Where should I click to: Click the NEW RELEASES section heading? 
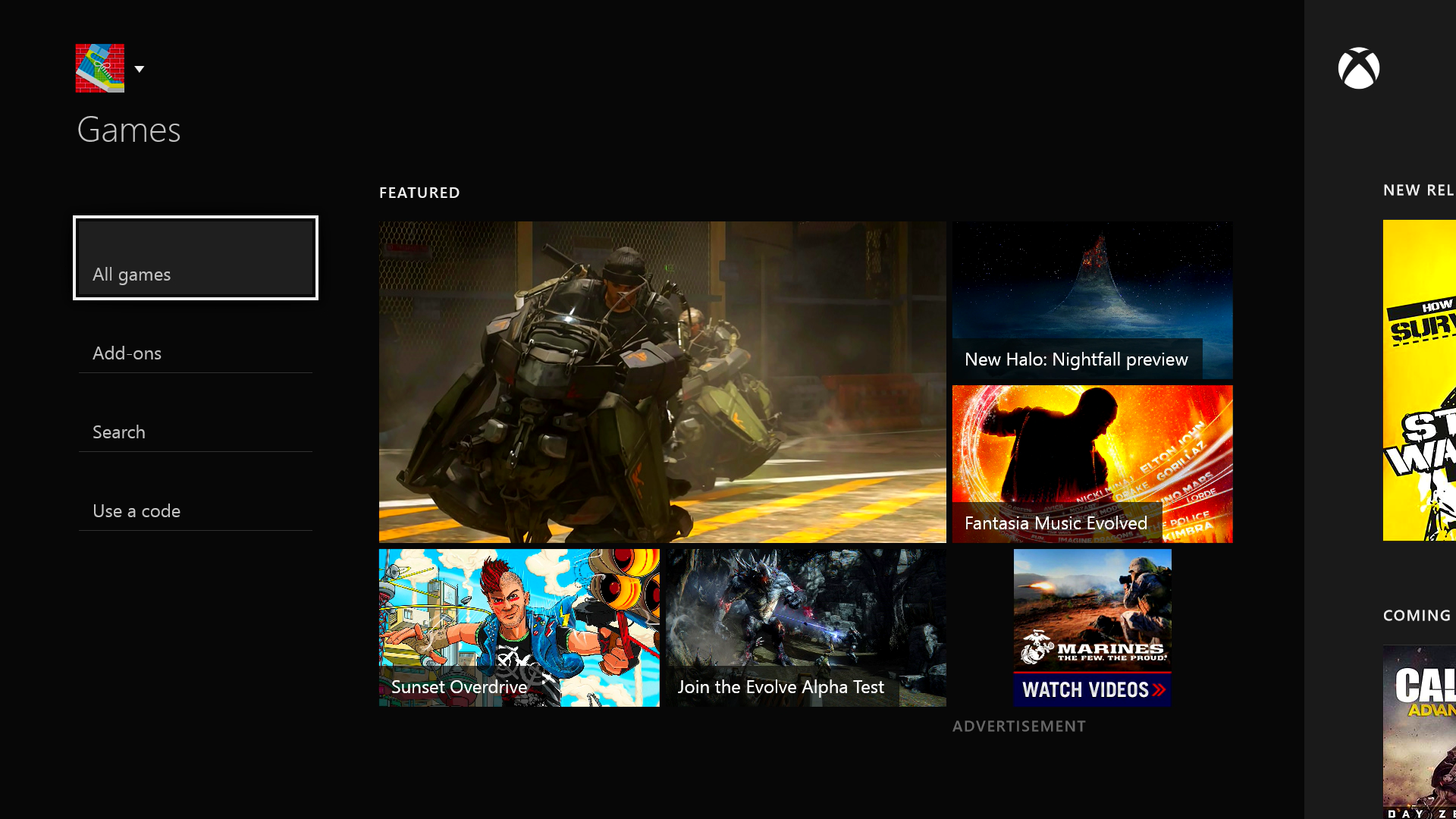pos(1418,190)
